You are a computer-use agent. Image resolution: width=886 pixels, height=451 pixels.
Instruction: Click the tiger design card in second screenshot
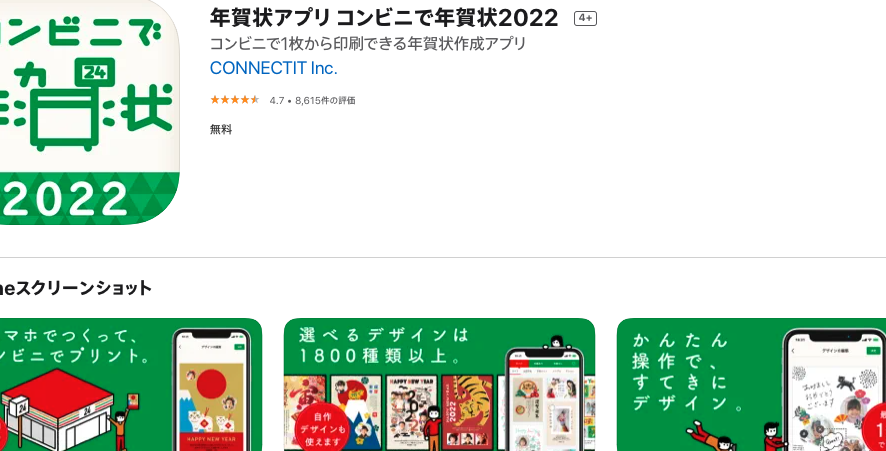467,413
